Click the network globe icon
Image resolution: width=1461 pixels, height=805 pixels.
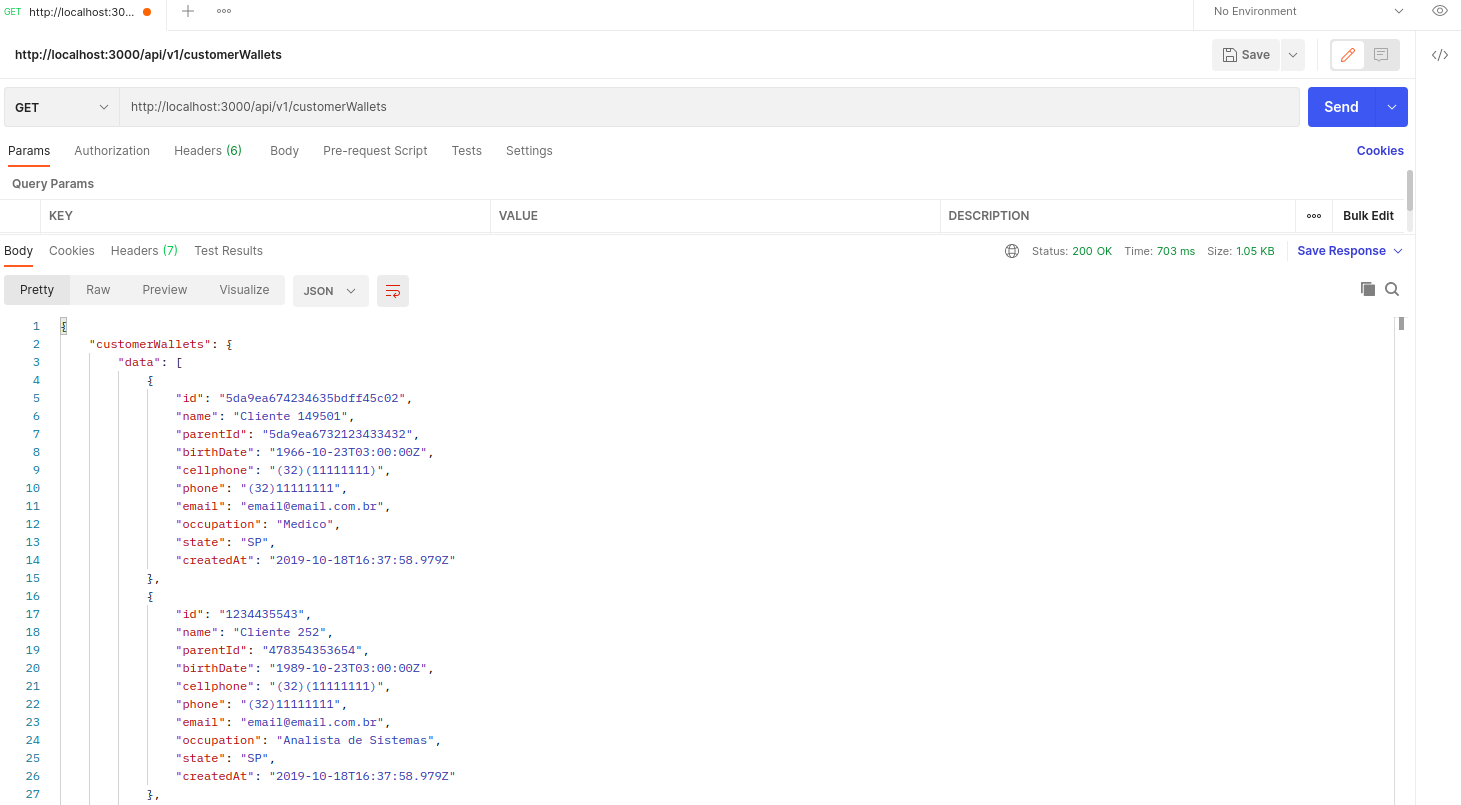(x=1012, y=251)
